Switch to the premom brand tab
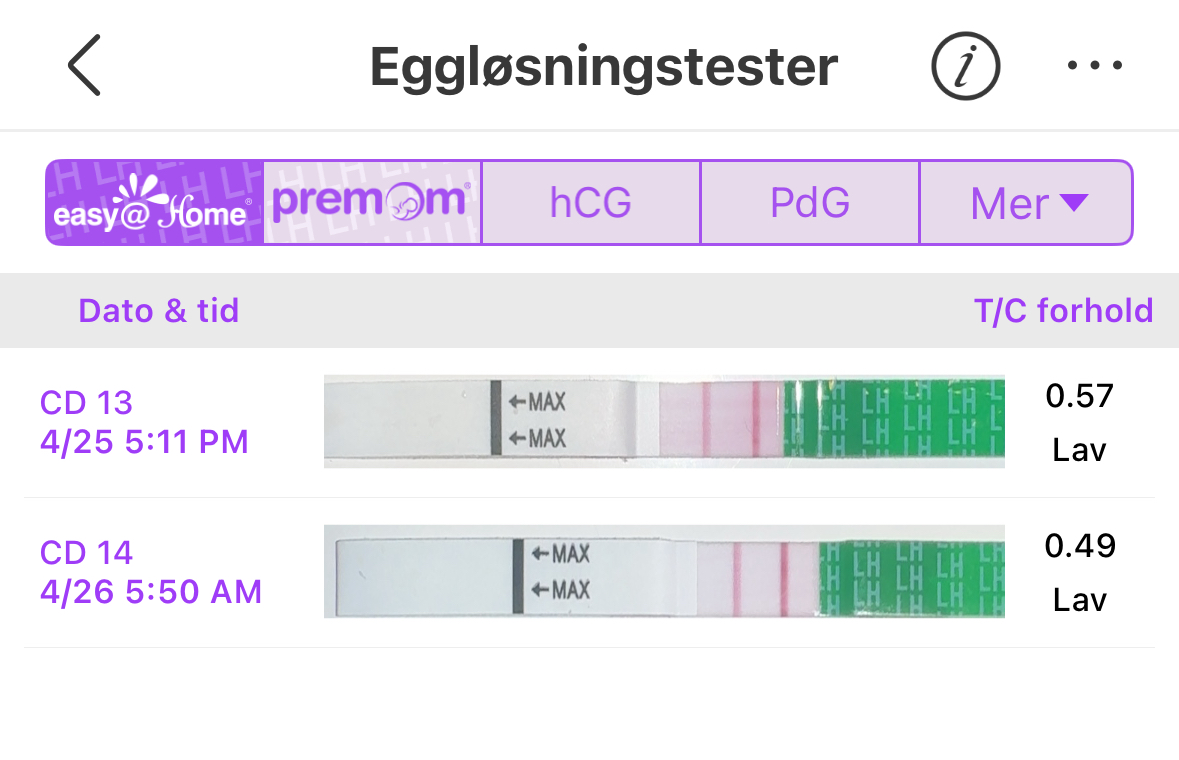 click(372, 203)
